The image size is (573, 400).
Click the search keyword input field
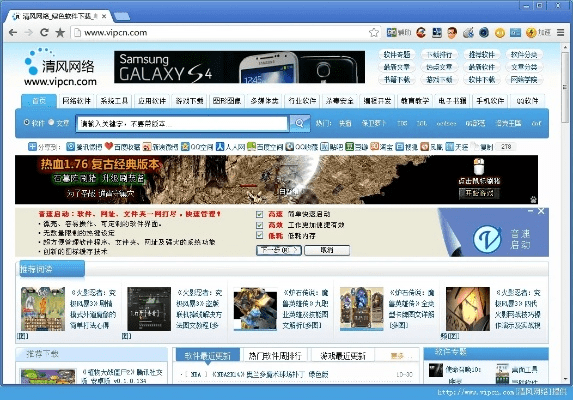(x=182, y=123)
